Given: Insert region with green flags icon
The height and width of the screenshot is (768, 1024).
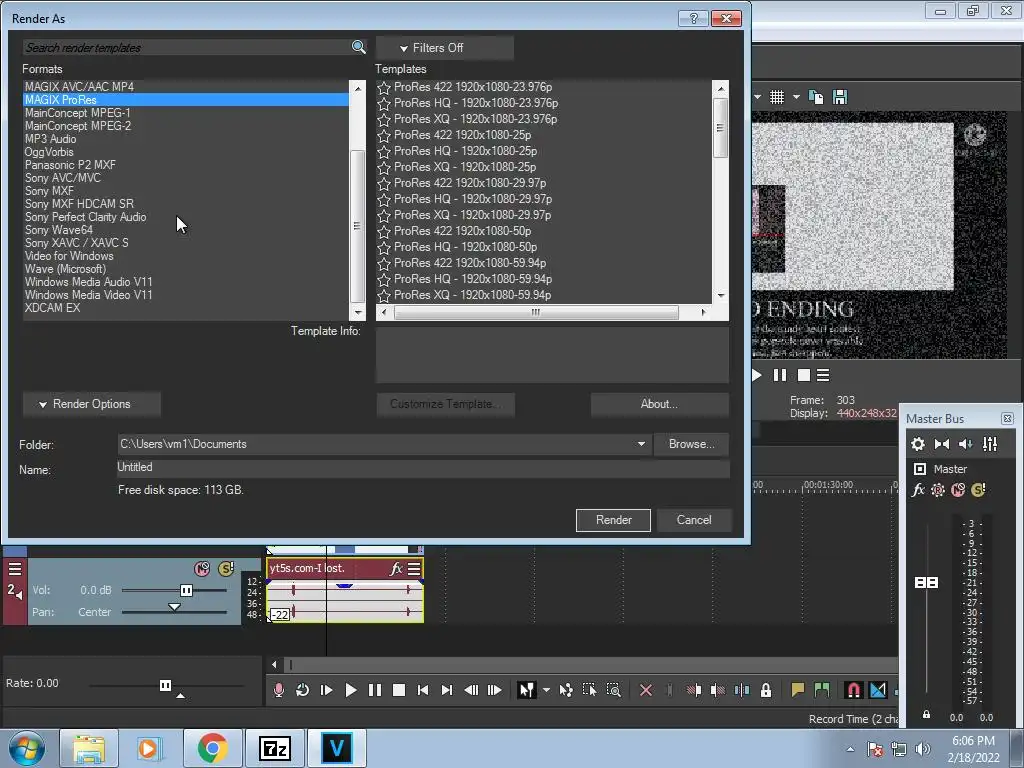Looking at the screenshot, I should tap(822, 690).
